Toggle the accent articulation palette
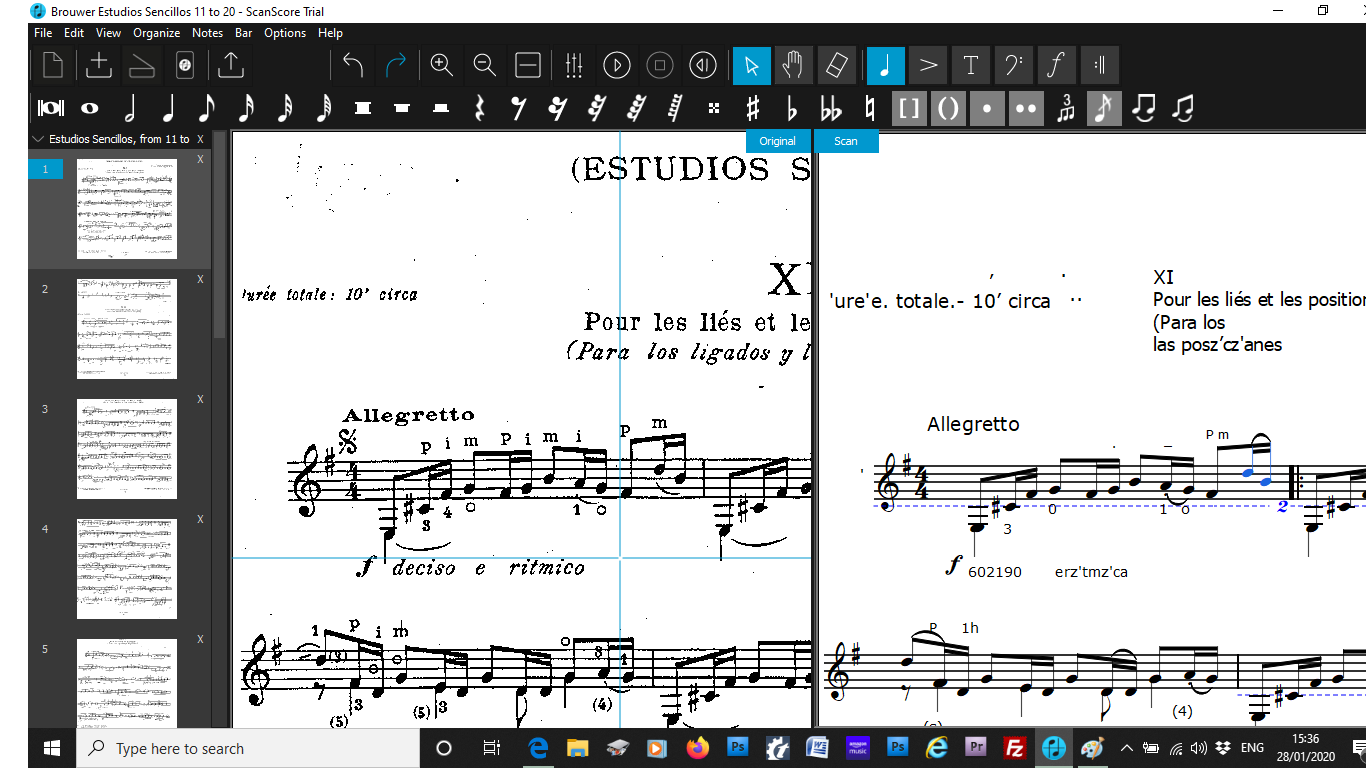The height and width of the screenshot is (768, 1366). point(929,66)
